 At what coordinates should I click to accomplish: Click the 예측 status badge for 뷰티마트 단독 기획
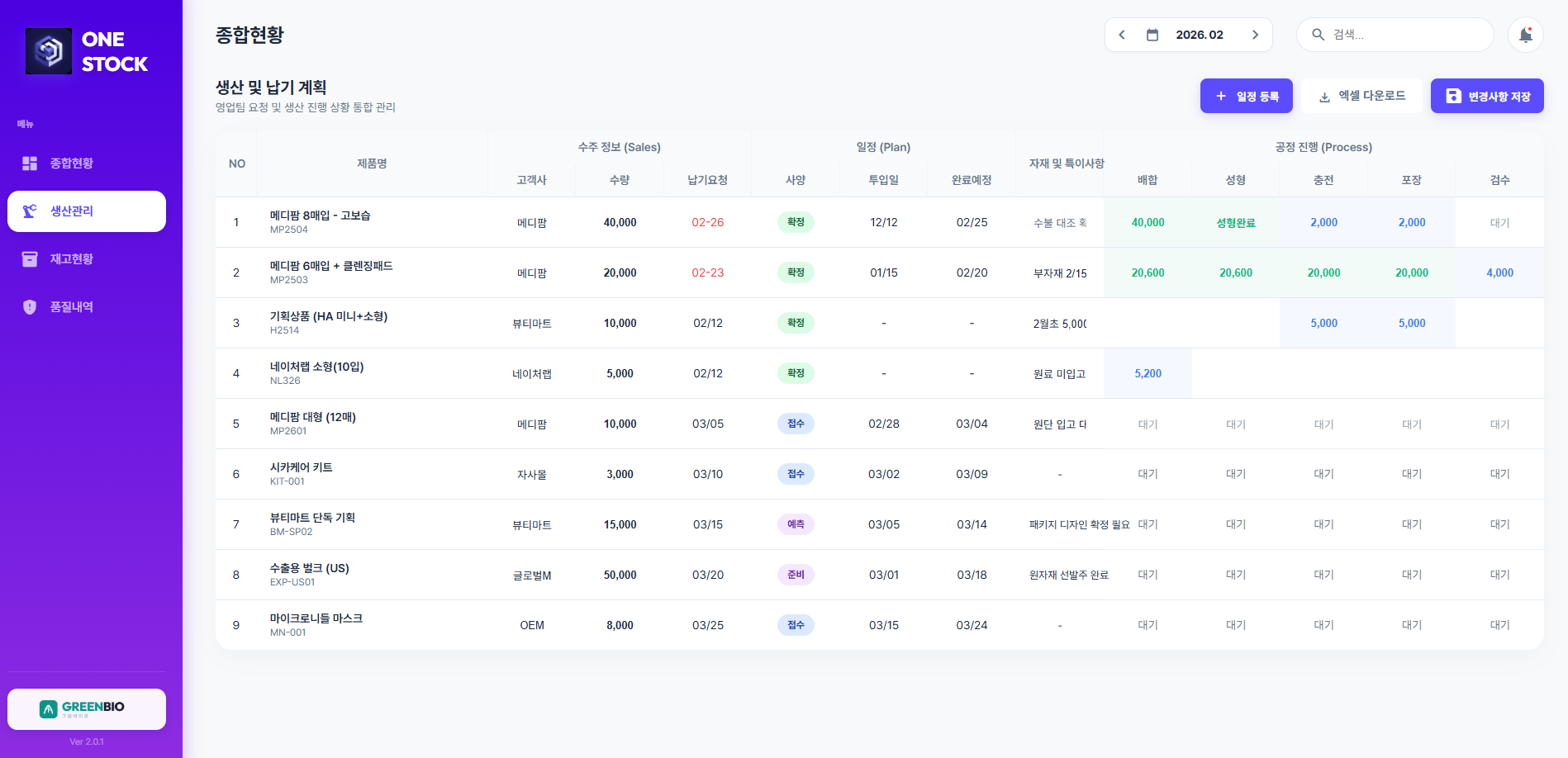click(x=796, y=524)
